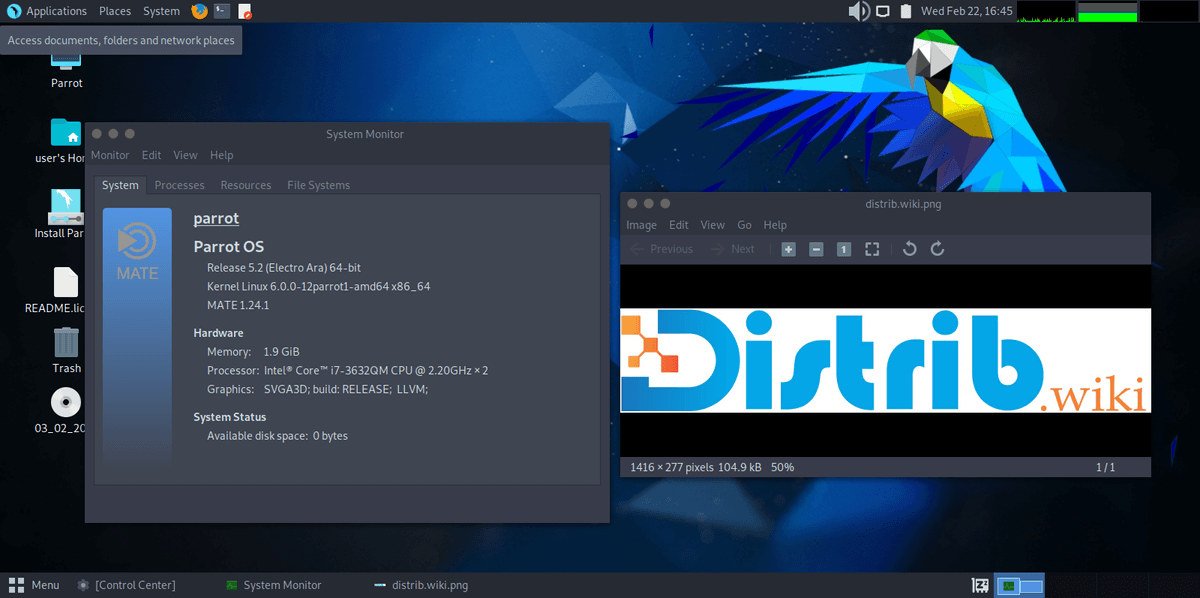The width and height of the screenshot is (1200, 598).
Task: Click the parrot hostname heading
Action: (216, 218)
